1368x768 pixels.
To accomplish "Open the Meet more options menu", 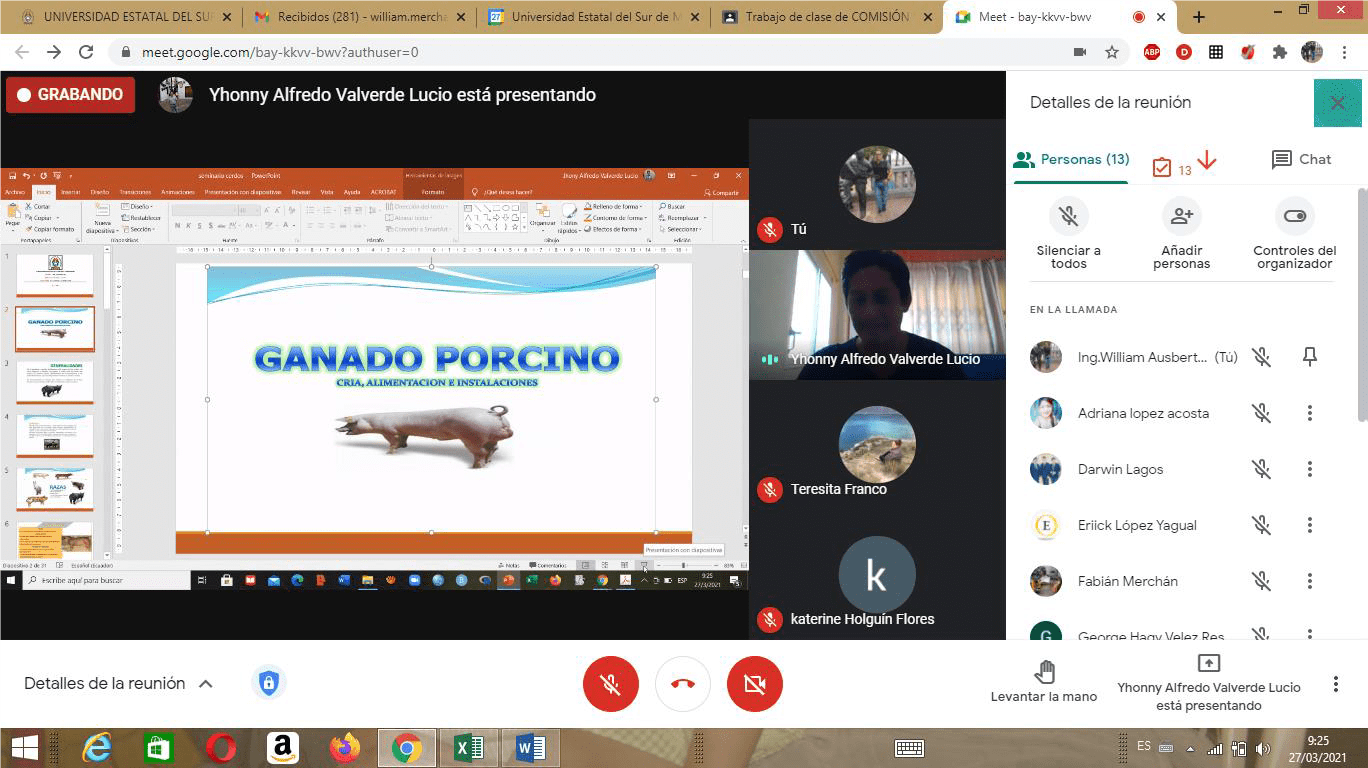I will click(x=1335, y=684).
